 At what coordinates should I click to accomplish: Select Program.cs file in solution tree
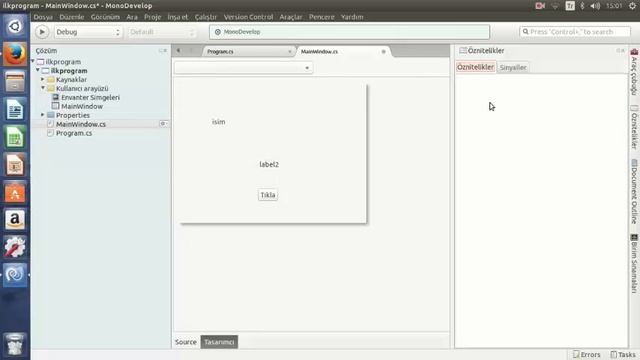coord(74,133)
